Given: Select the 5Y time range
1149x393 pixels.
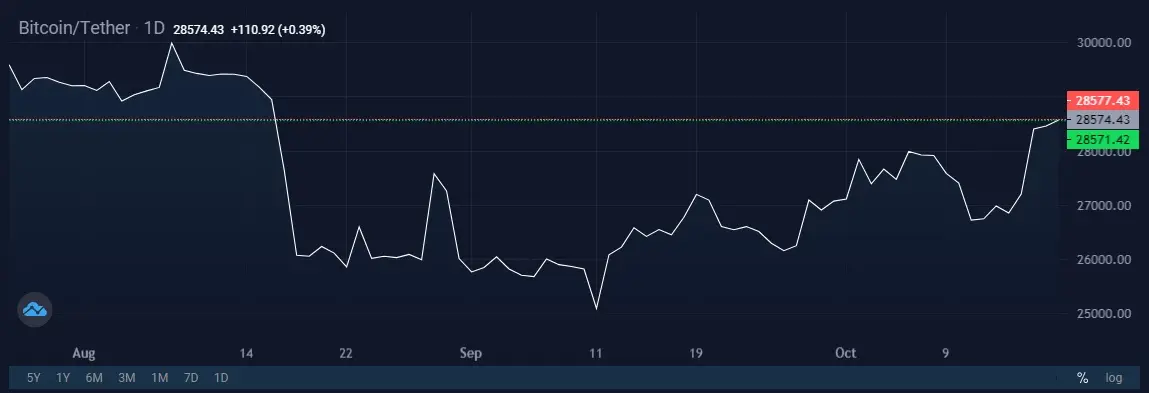Looking at the screenshot, I should [34, 378].
